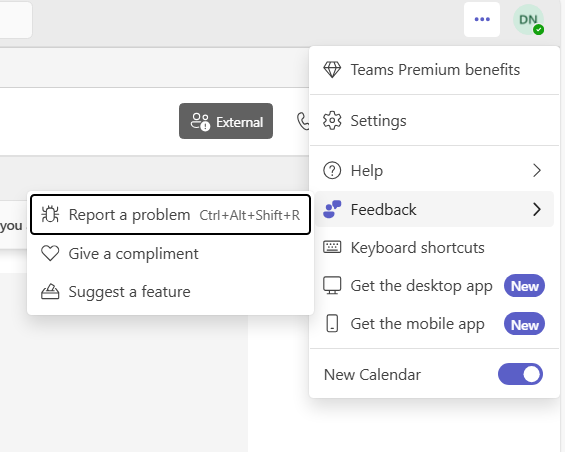Open Settings via the gear icon
This screenshot has width=565, height=452.
click(332, 120)
